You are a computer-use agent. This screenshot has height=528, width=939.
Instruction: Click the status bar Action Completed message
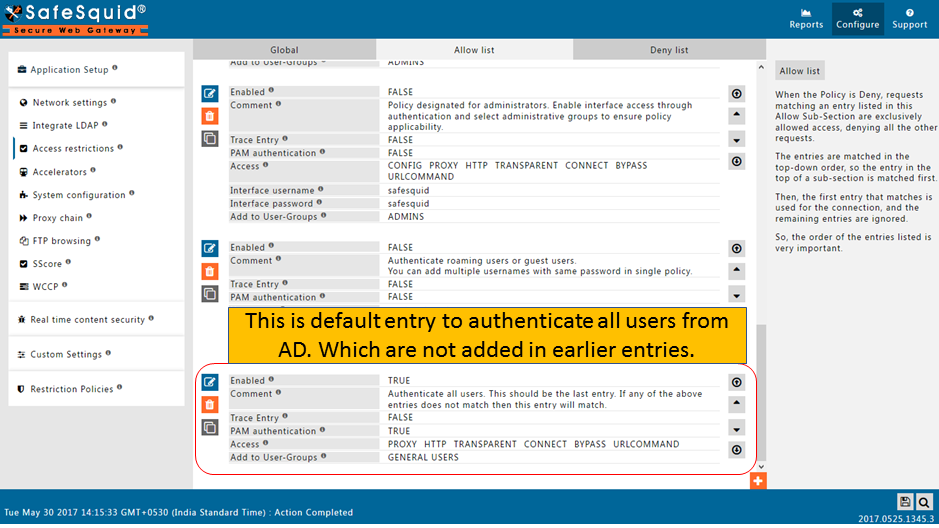point(313,512)
